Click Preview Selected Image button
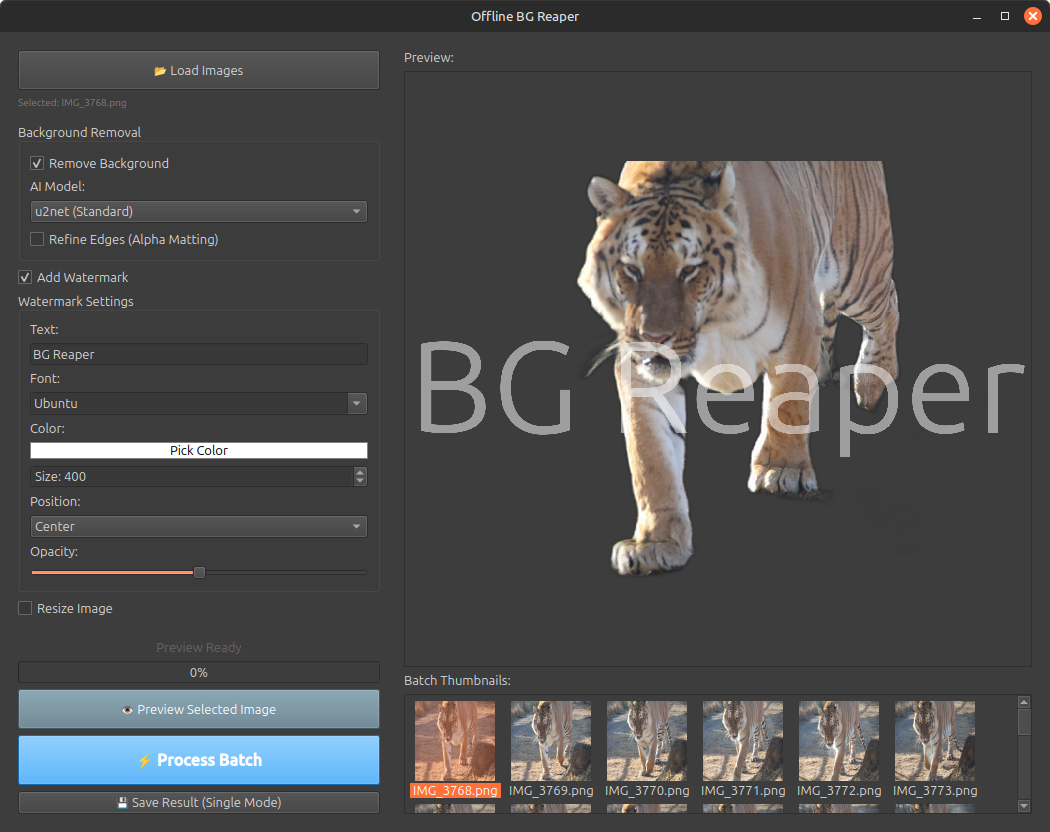 click(x=199, y=709)
